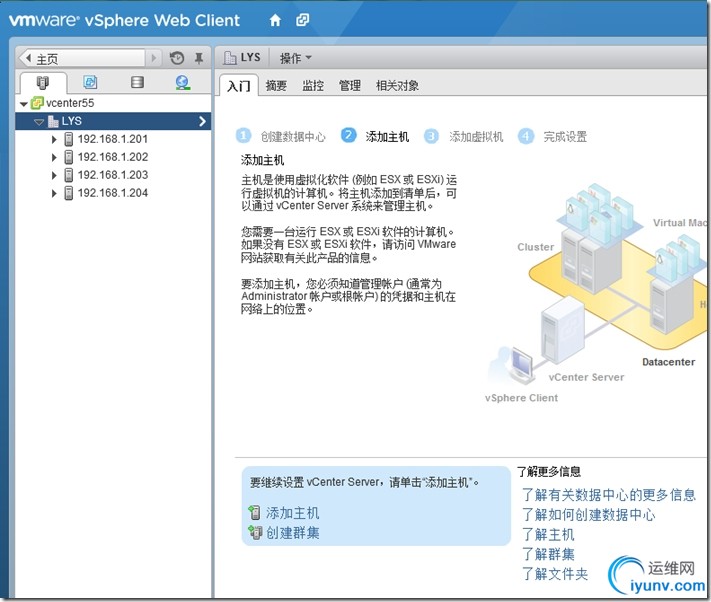Viewport: 711px width, 602px height.
Task: Expand host 192.168.1.203
Action: click(54, 175)
